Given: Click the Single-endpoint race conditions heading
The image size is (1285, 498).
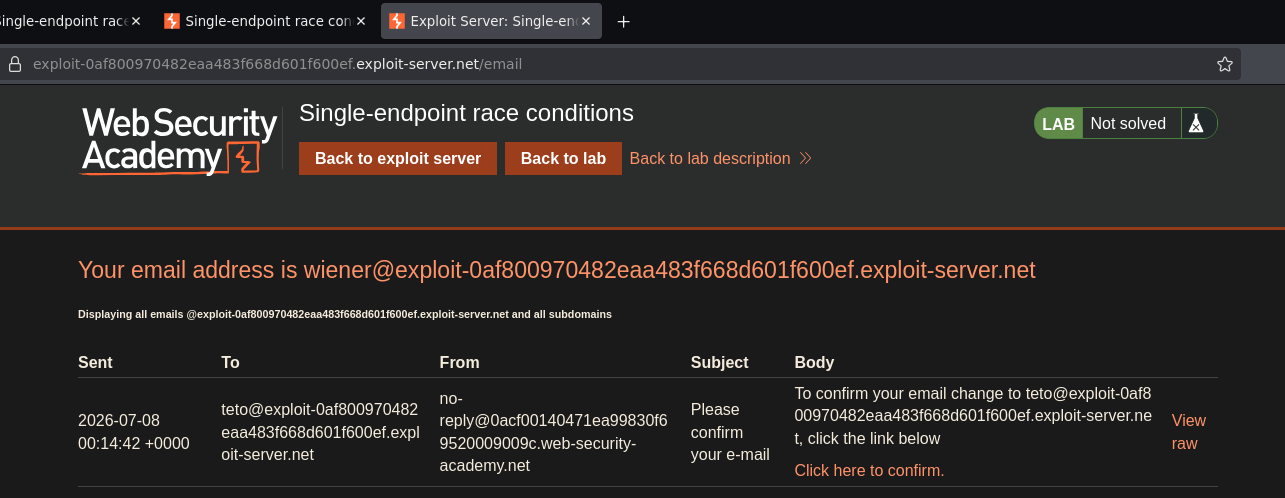Looking at the screenshot, I should click(x=466, y=113).
